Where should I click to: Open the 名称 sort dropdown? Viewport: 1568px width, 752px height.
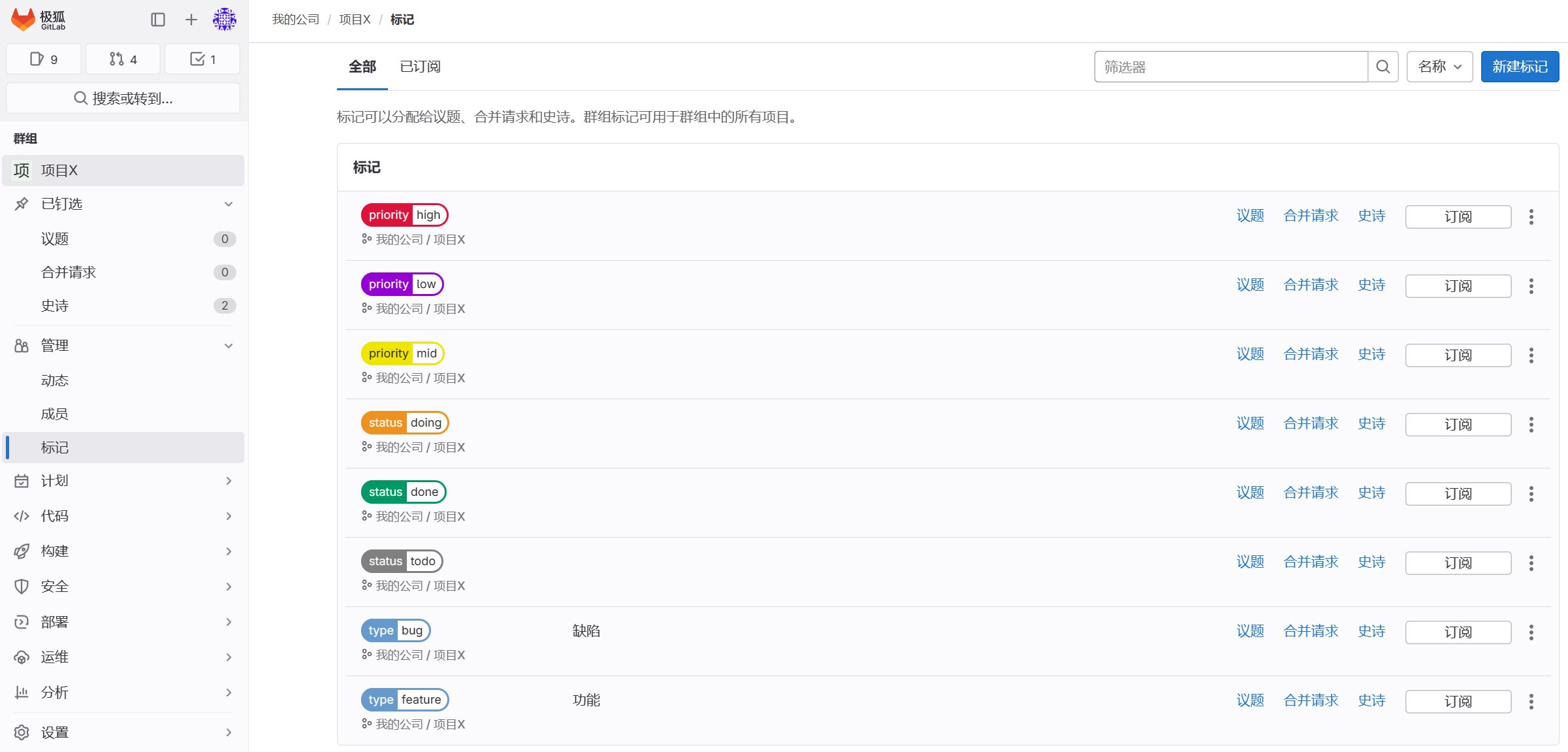click(1439, 66)
